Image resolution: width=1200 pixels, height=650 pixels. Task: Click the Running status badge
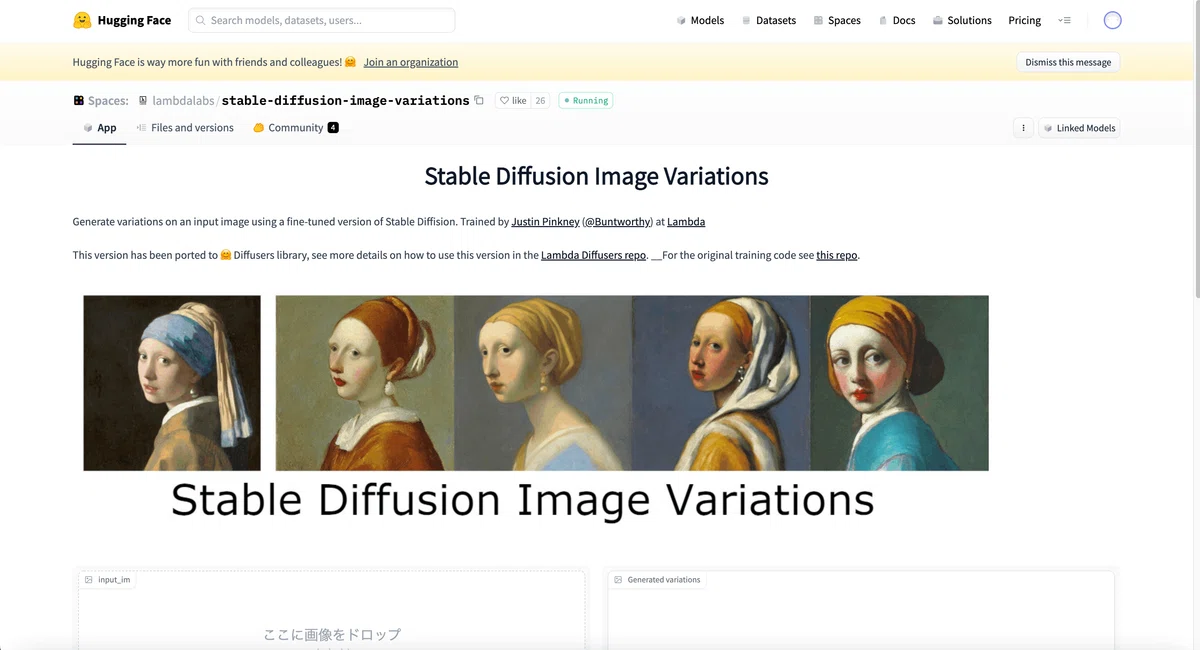[586, 100]
